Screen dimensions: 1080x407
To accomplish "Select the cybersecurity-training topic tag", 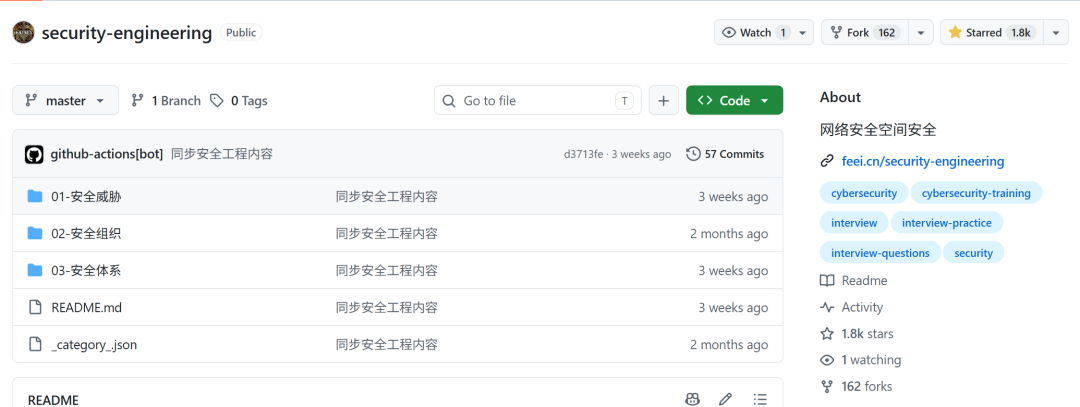I will click(976, 193).
